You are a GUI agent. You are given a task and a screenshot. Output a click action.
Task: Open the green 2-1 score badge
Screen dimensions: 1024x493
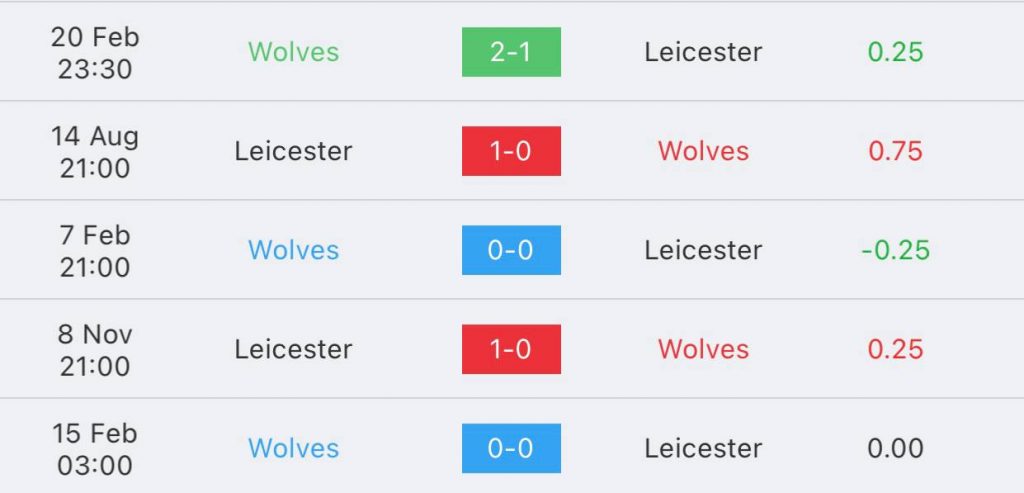[x=511, y=52]
